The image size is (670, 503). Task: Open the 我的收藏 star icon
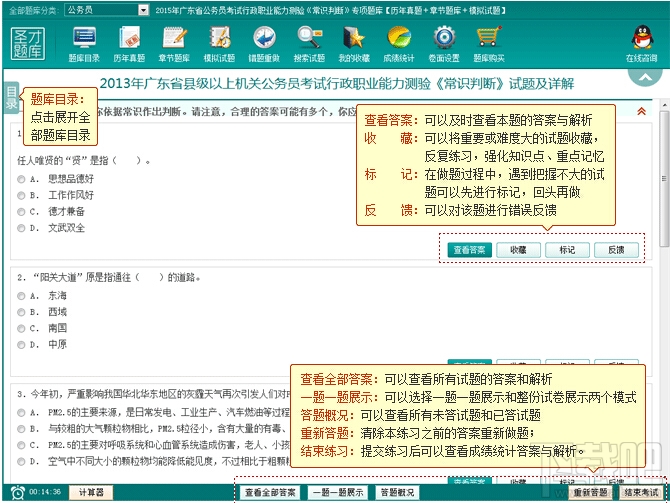click(x=354, y=44)
